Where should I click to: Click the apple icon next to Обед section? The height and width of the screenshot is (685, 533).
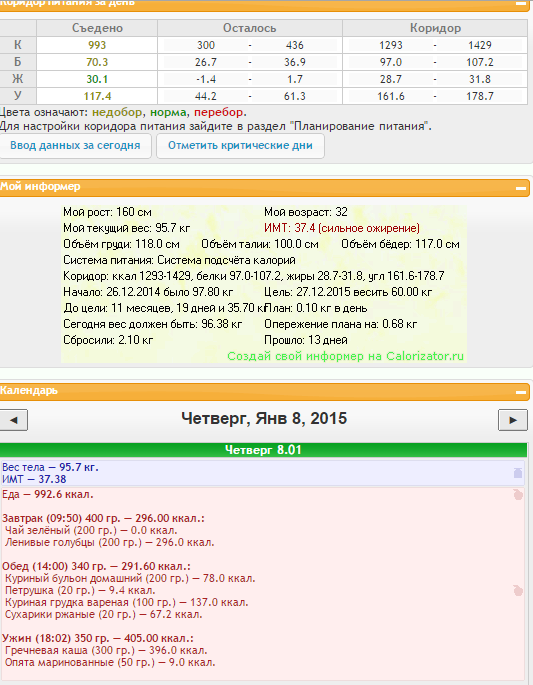518,591
